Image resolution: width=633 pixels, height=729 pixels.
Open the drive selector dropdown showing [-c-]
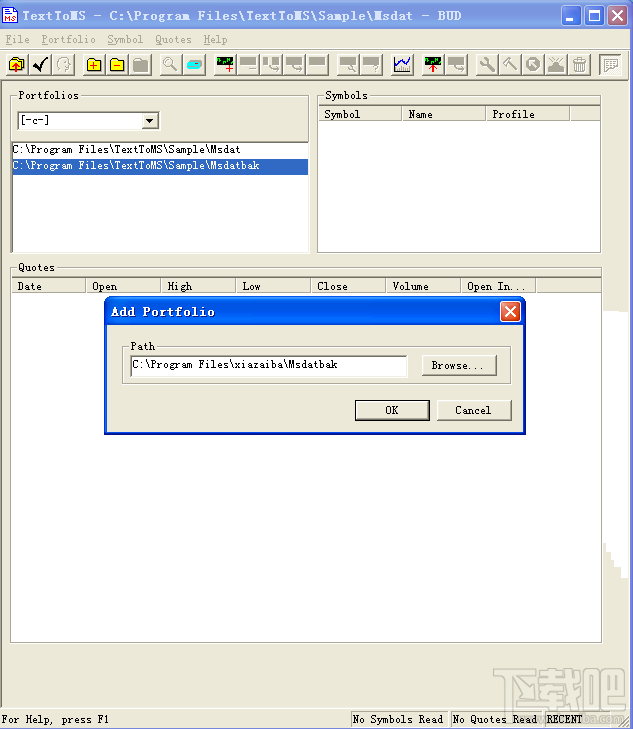(x=150, y=121)
